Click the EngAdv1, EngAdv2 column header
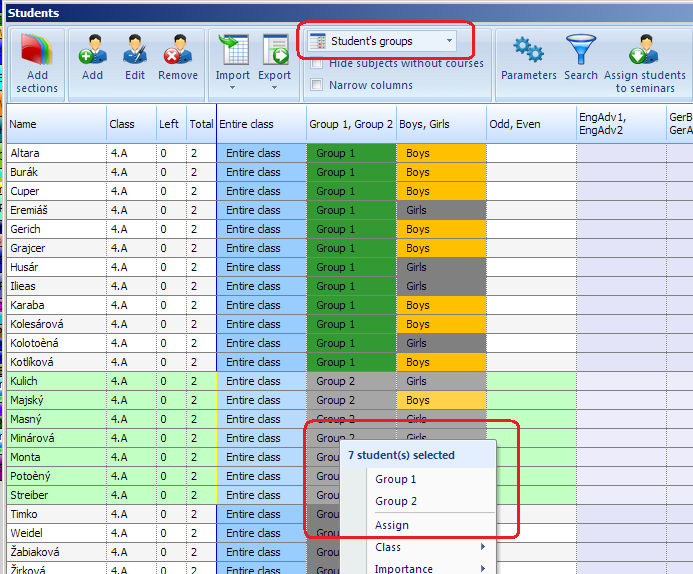 [621, 124]
